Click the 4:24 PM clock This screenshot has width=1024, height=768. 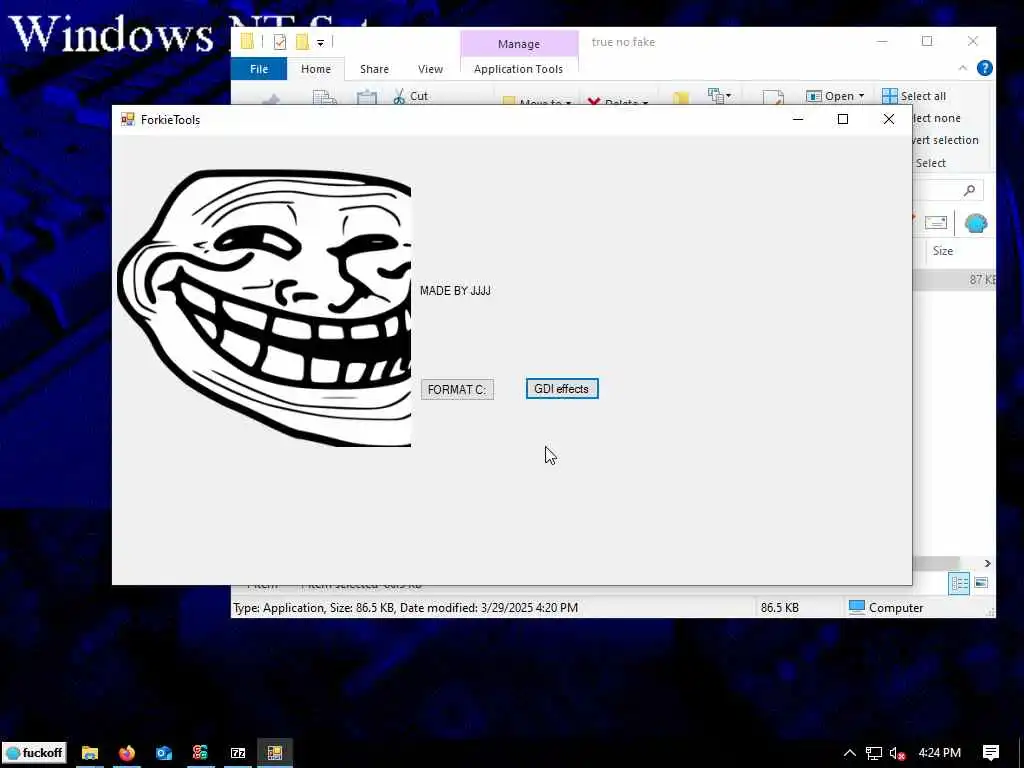[x=939, y=752]
